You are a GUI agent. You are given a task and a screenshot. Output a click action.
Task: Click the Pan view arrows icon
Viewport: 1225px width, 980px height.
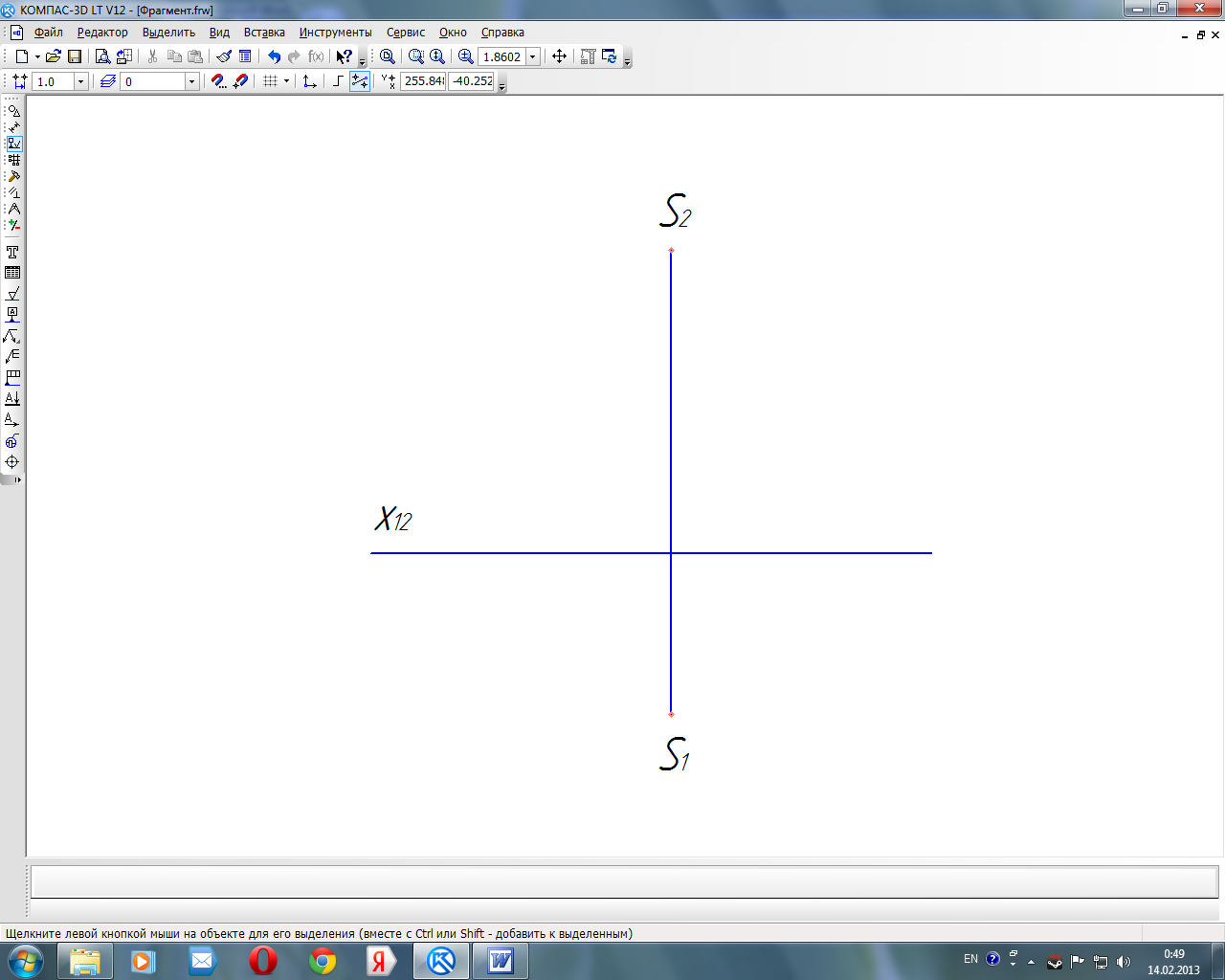(x=560, y=56)
